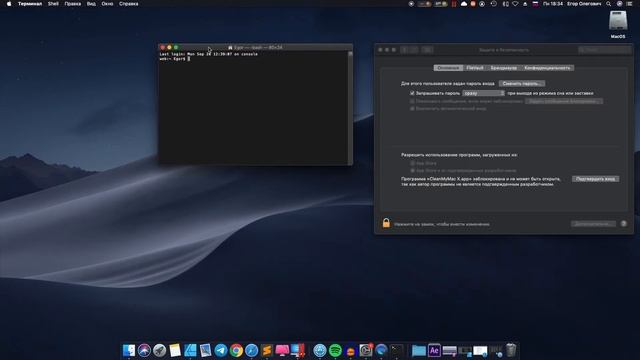640x360 pixels.
Task: Open the Apple menu
Action: click(x=9, y=4)
